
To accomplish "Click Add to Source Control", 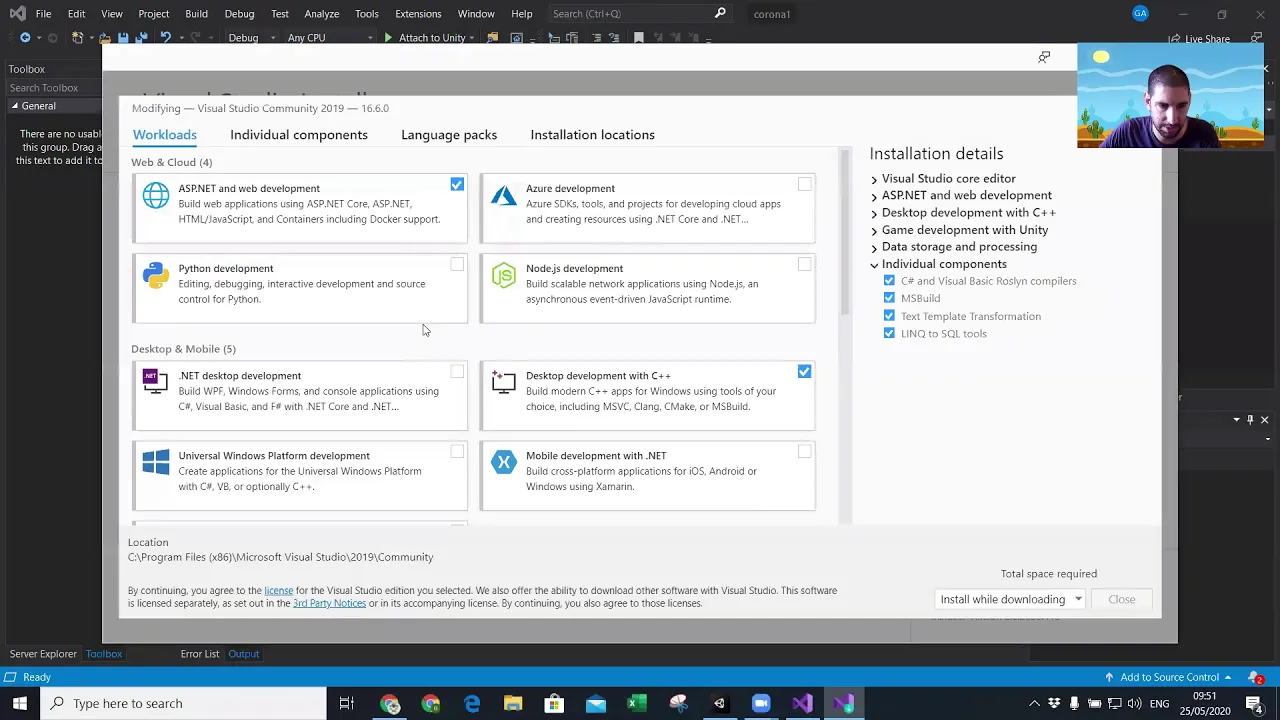I will (x=1169, y=677).
